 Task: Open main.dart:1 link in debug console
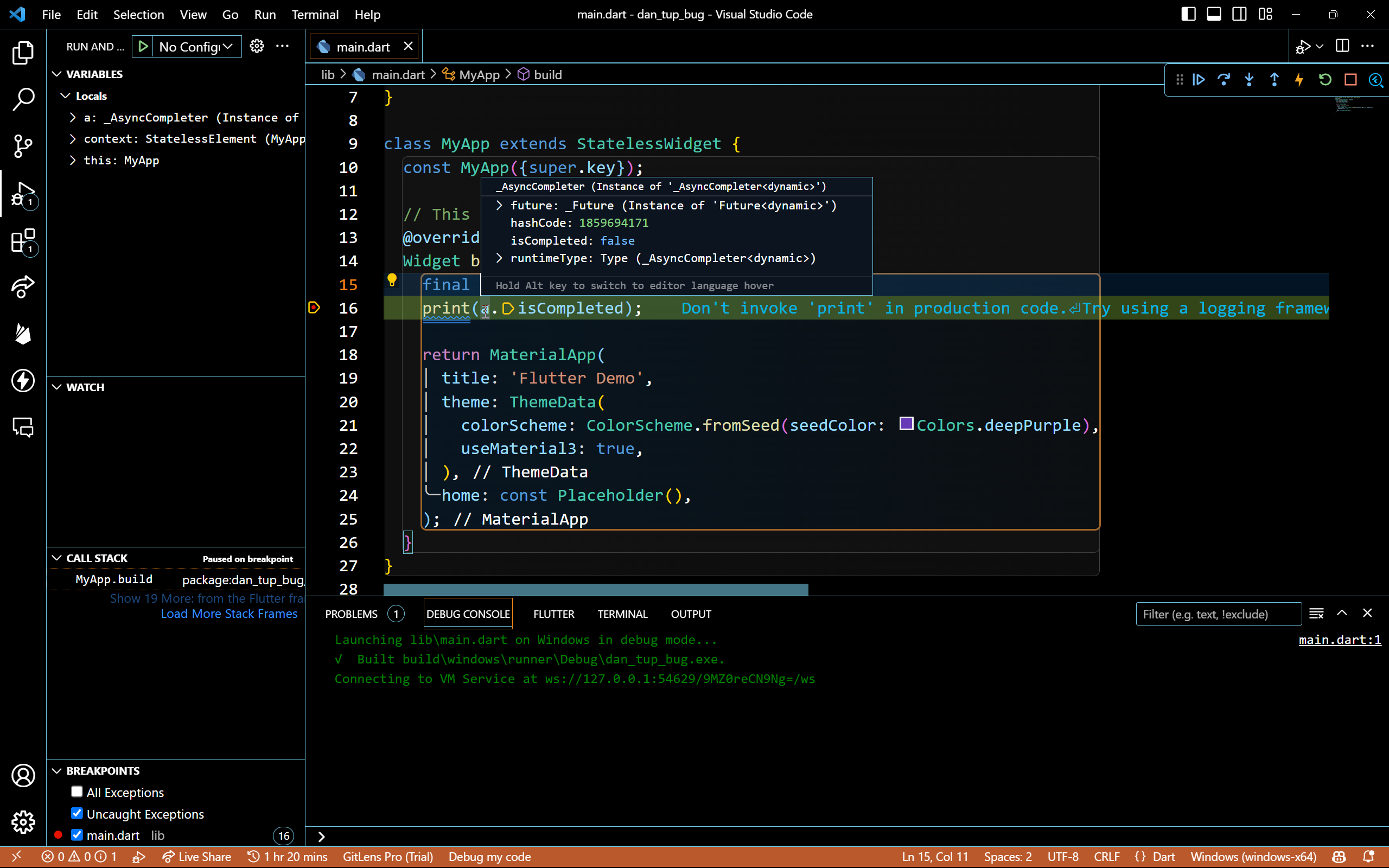pyautogui.click(x=1340, y=640)
